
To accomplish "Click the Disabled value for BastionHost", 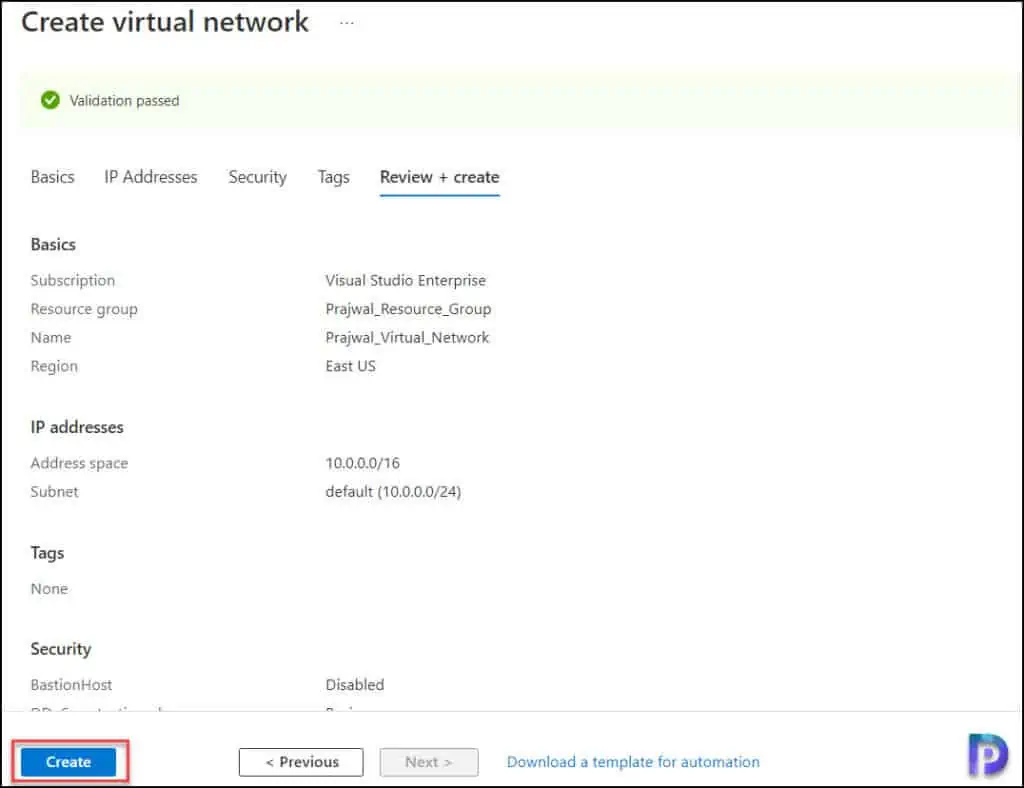I will pyautogui.click(x=355, y=685).
